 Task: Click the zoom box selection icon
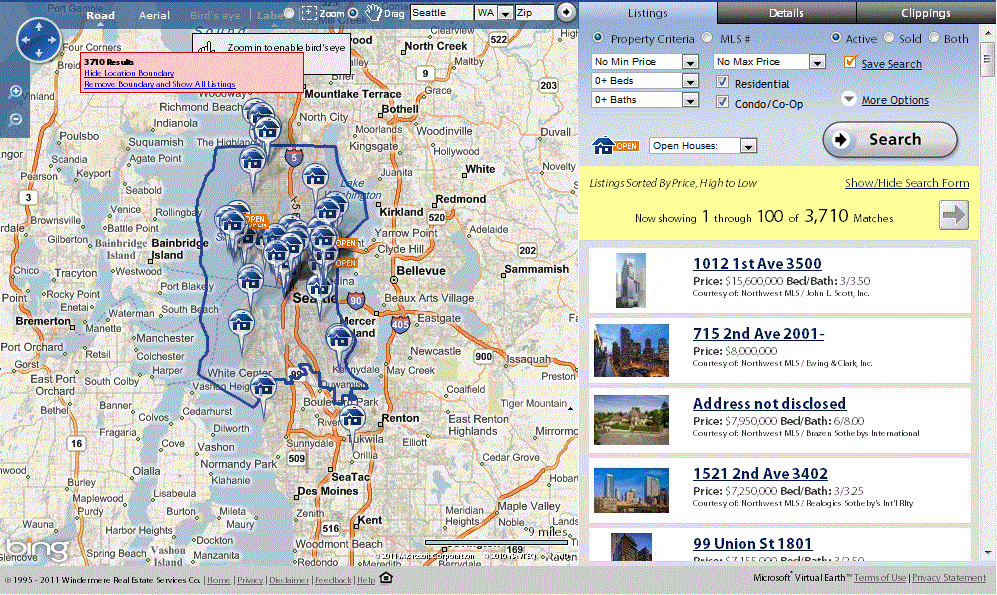click(x=308, y=13)
